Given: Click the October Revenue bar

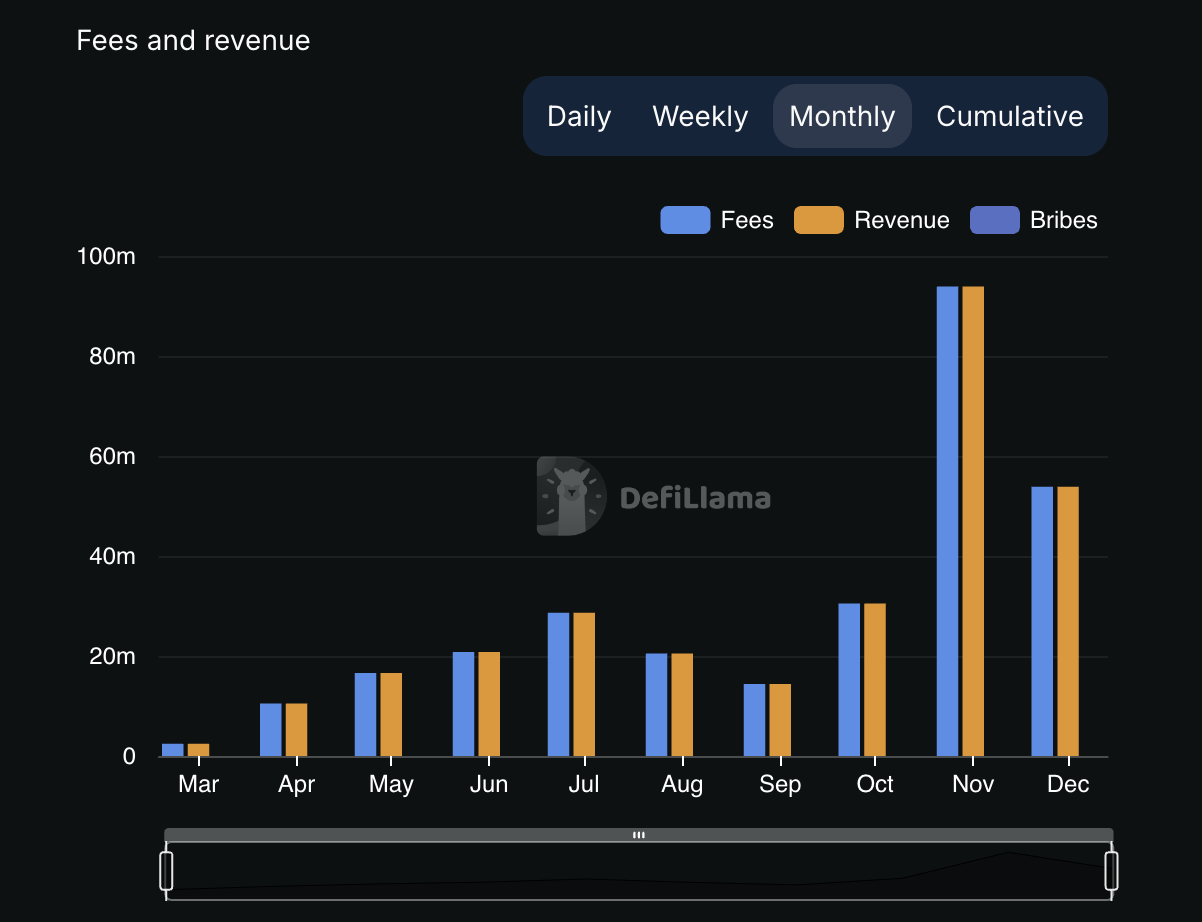Looking at the screenshot, I should (875, 680).
